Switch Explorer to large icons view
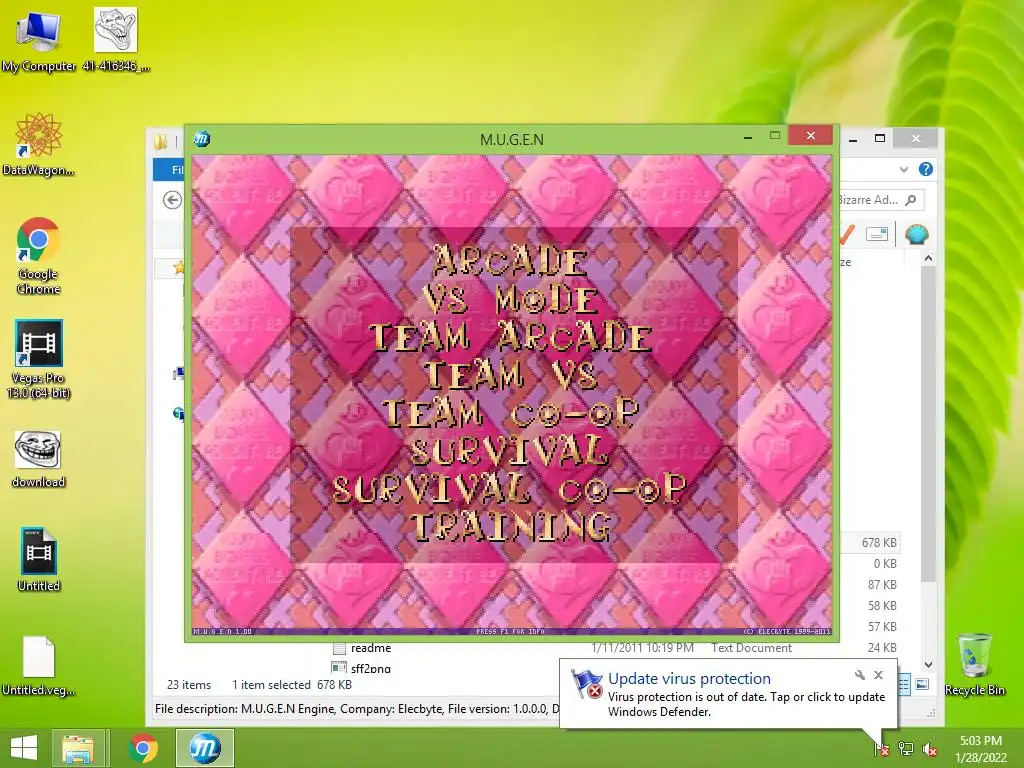The image size is (1024, 768). pyautogui.click(x=921, y=684)
